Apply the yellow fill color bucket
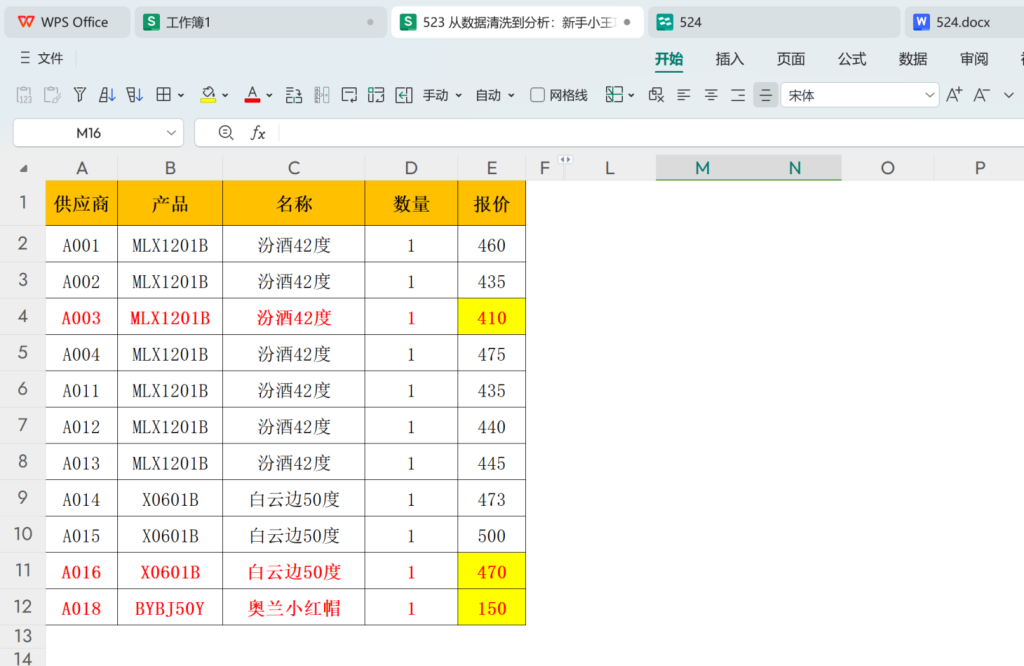 click(x=208, y=95)
